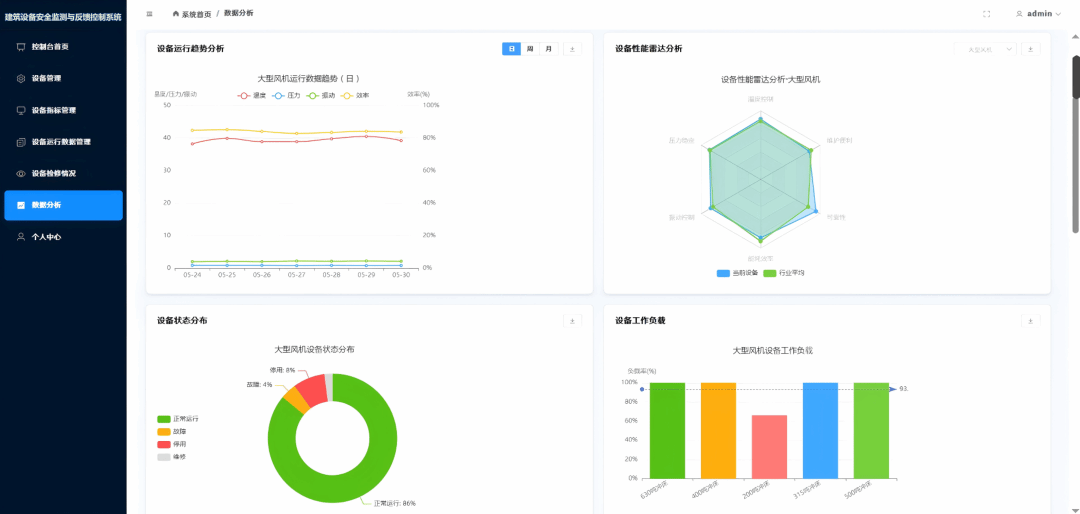Go to 设备运行数据管理 menu item
The image size is (1080, 514).
(x=61, y=142)
